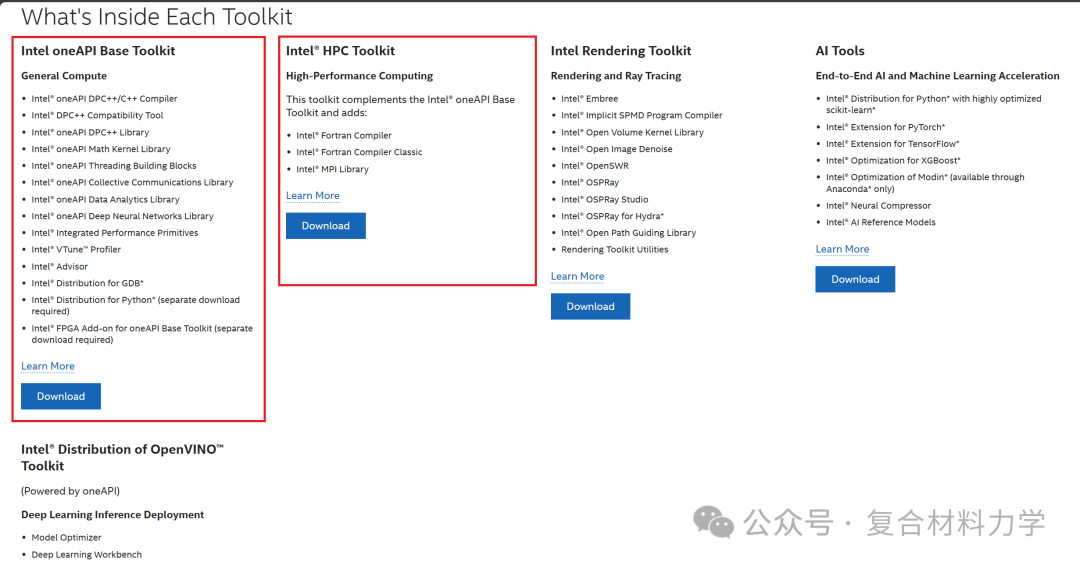The height and width of the screenshot is (566, 1080).
Task: Click 'Intel Optimization of Modin' item
Action: click(x=925, y=183)
